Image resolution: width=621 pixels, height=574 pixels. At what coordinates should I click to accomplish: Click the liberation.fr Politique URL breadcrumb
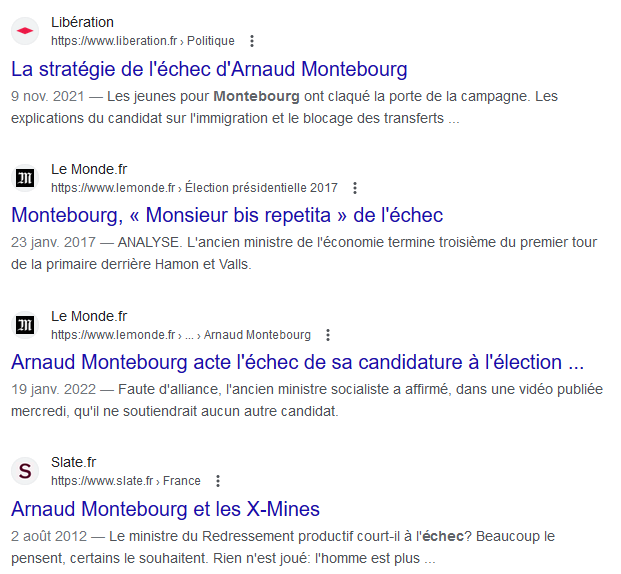coord(143,41)
